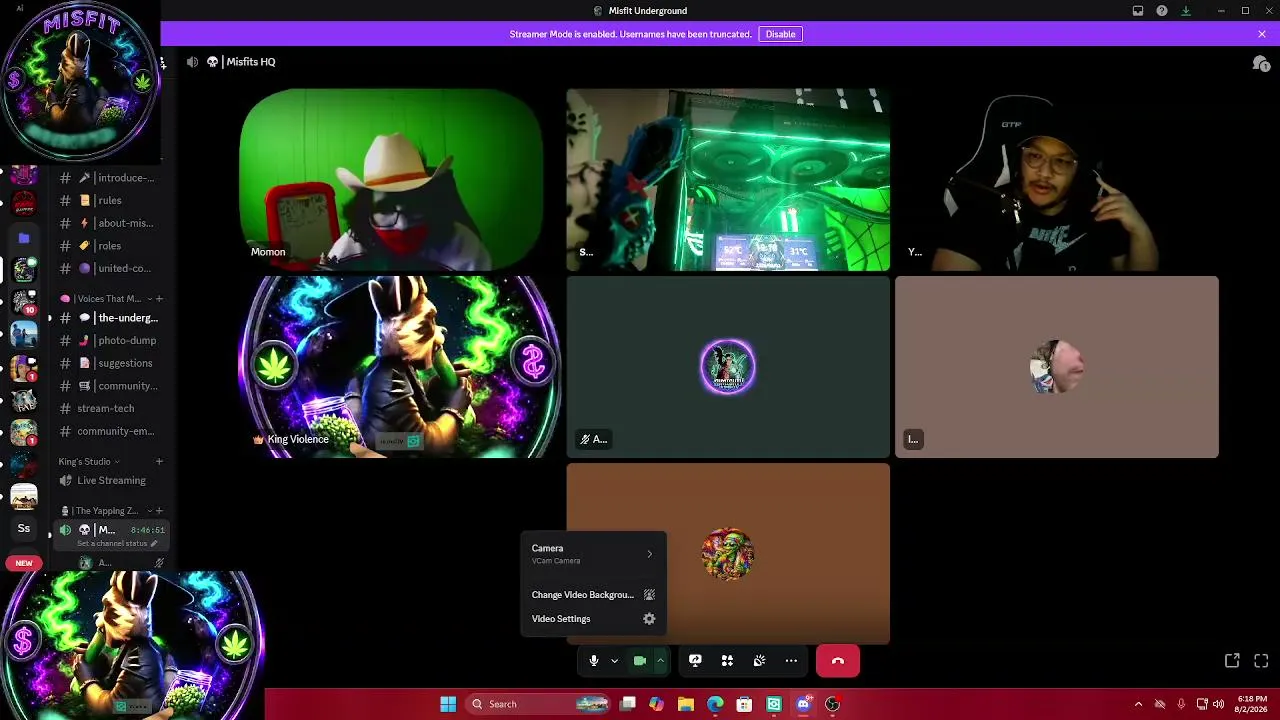Turn off the green camera button
The image size is (1280, 720).
click(640, 661)
